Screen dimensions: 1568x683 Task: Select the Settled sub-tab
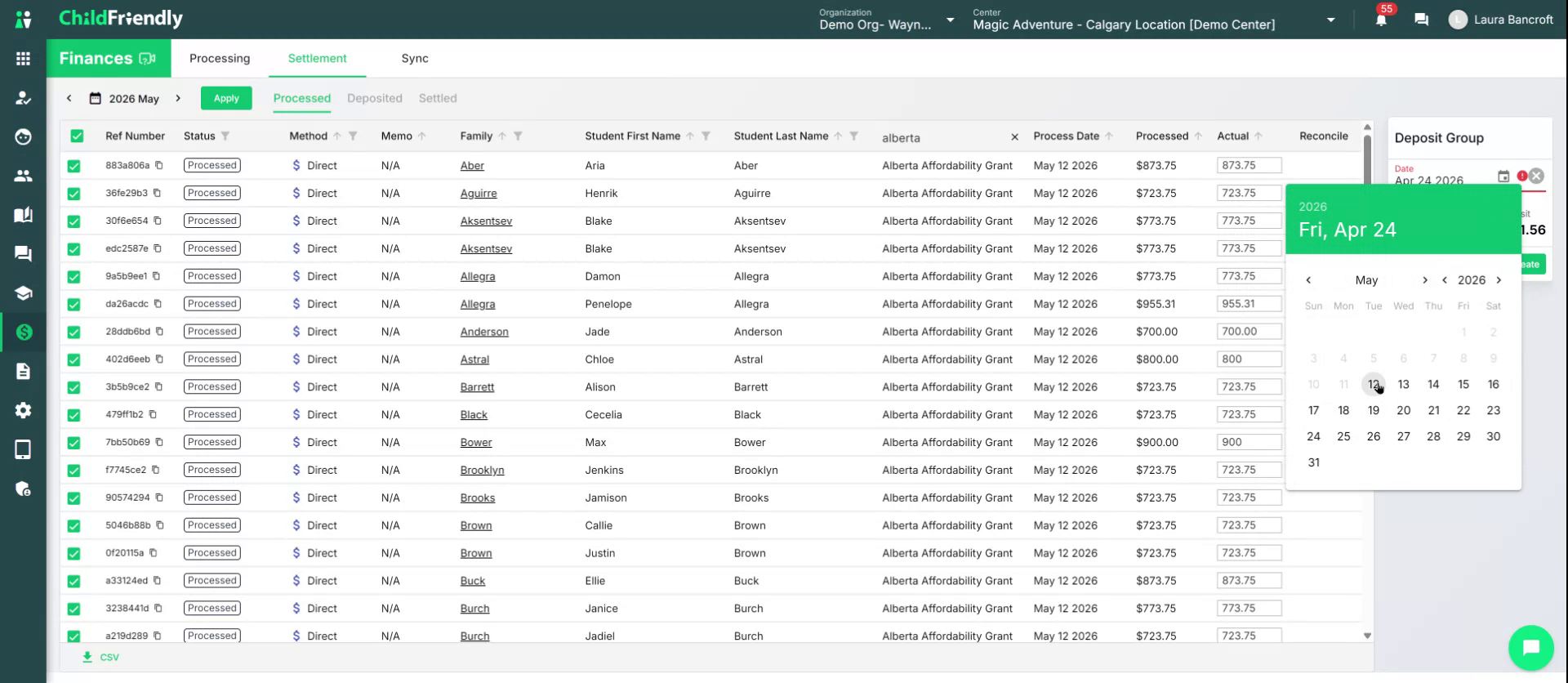pyautogui.click(x=438, y=98)
